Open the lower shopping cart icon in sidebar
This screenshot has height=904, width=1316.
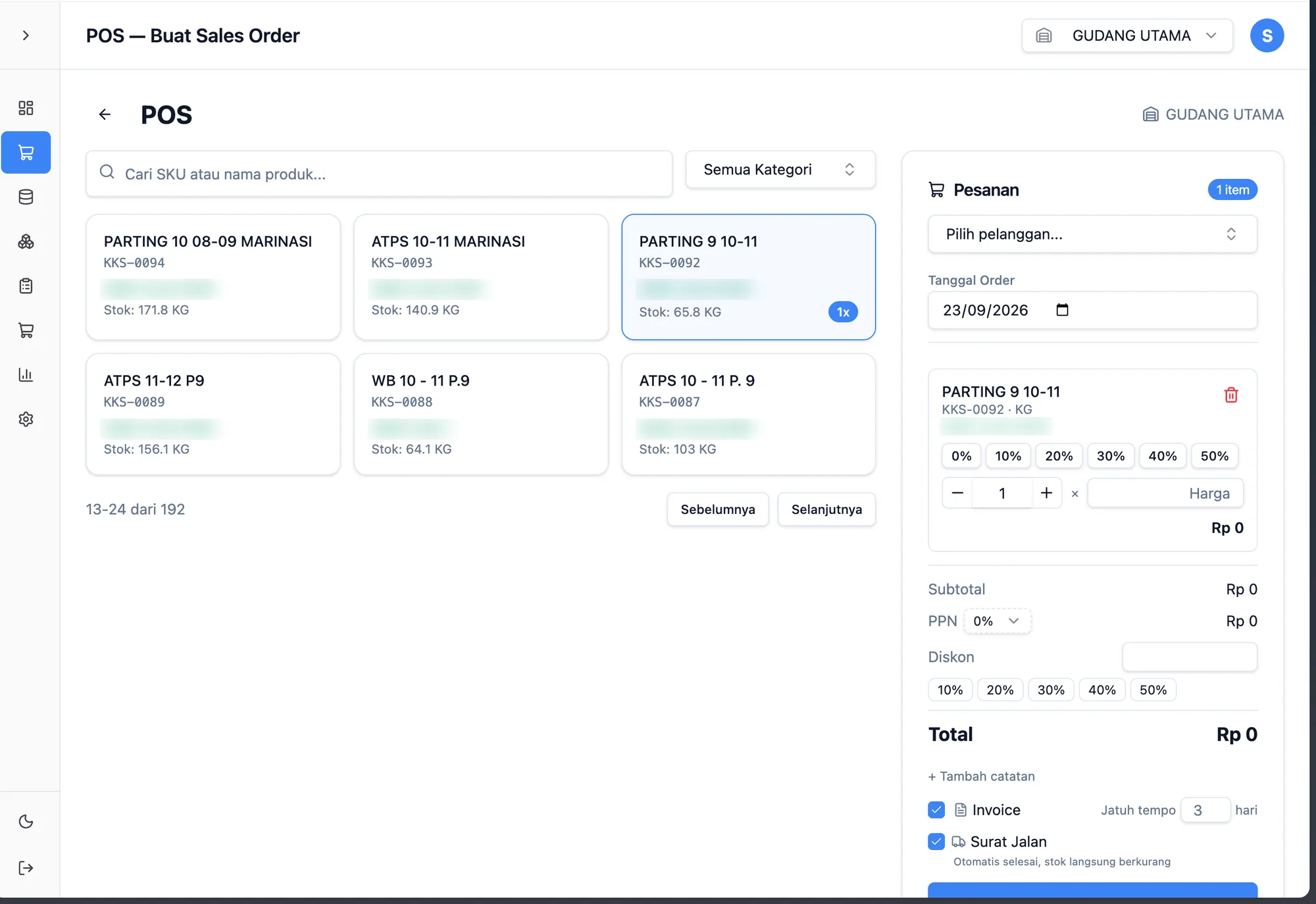(x=26, y=330)
